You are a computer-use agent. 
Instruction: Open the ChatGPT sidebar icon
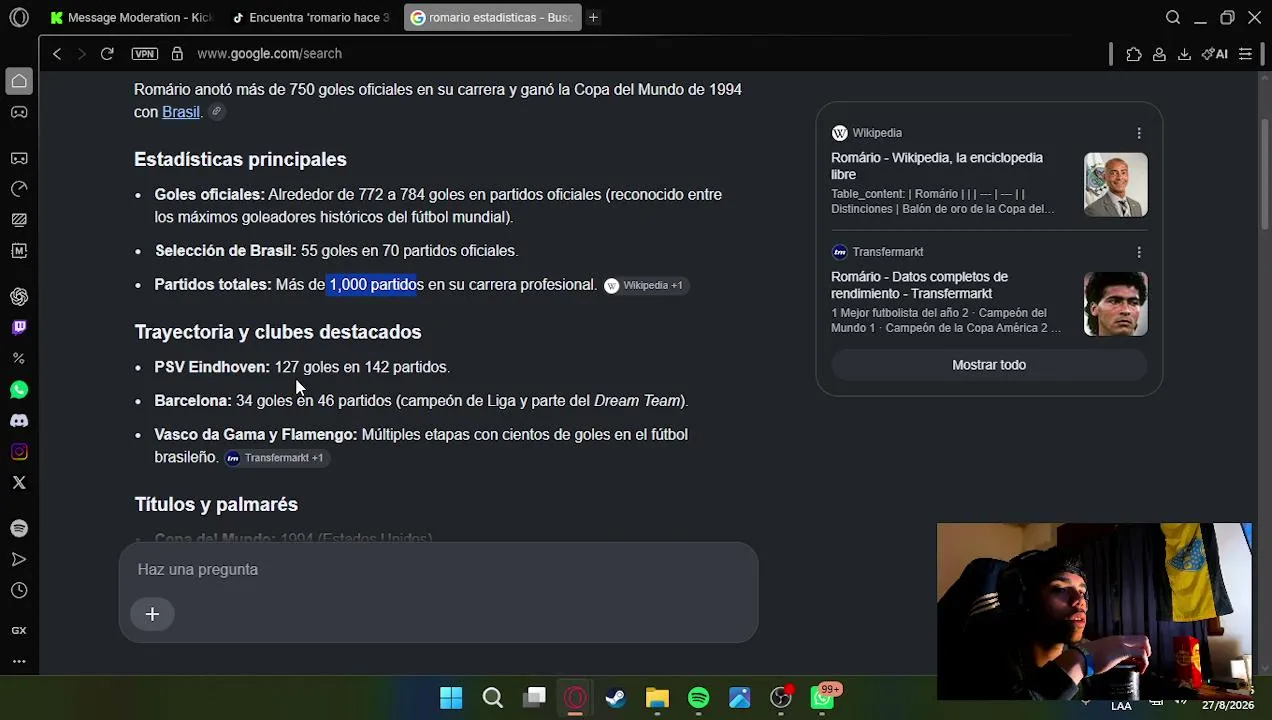click(19, 297)
